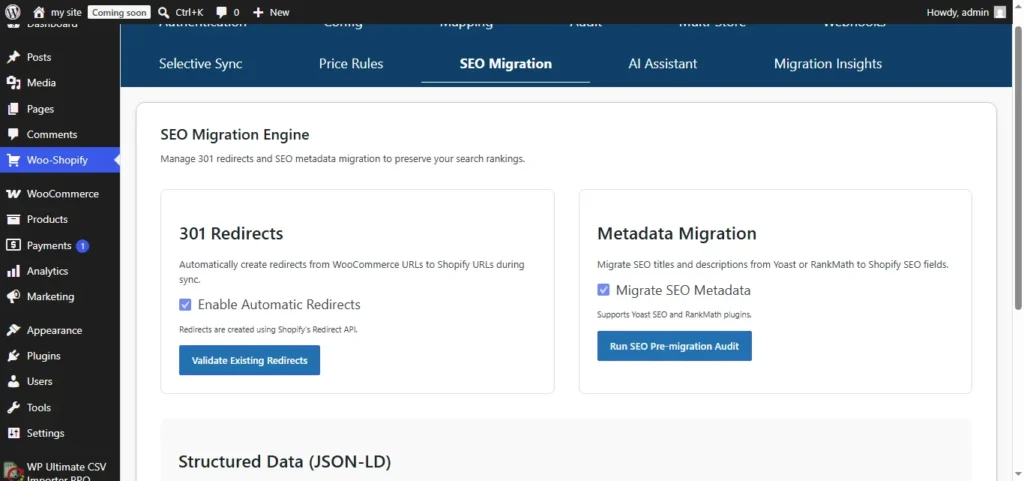Open search with the magnifier icon
The height and width of the screenshot is (481, 1024).
(164, 12)
